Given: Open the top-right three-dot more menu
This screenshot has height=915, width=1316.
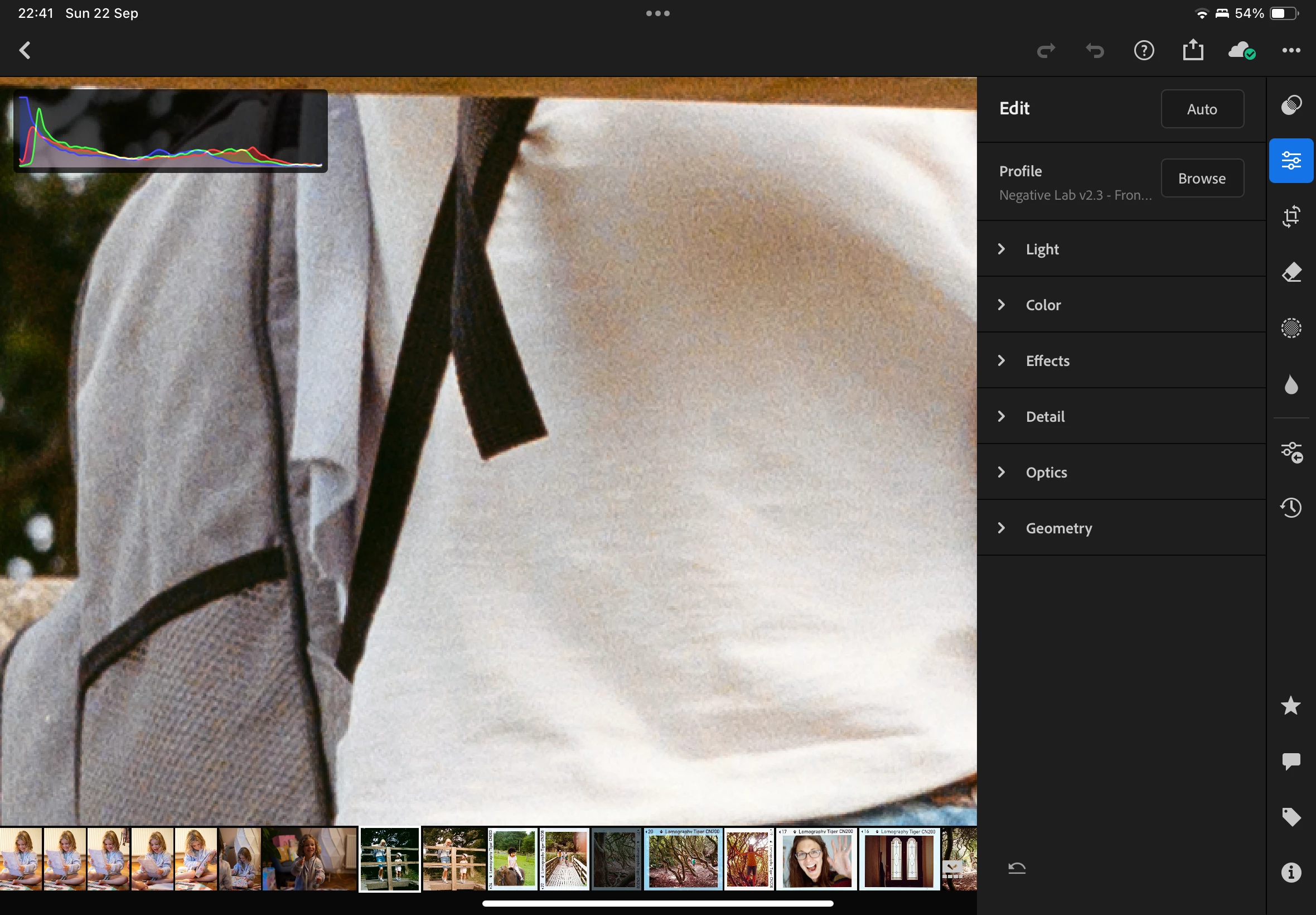Looking at the screenshot, I should (x=1291, y=50).
